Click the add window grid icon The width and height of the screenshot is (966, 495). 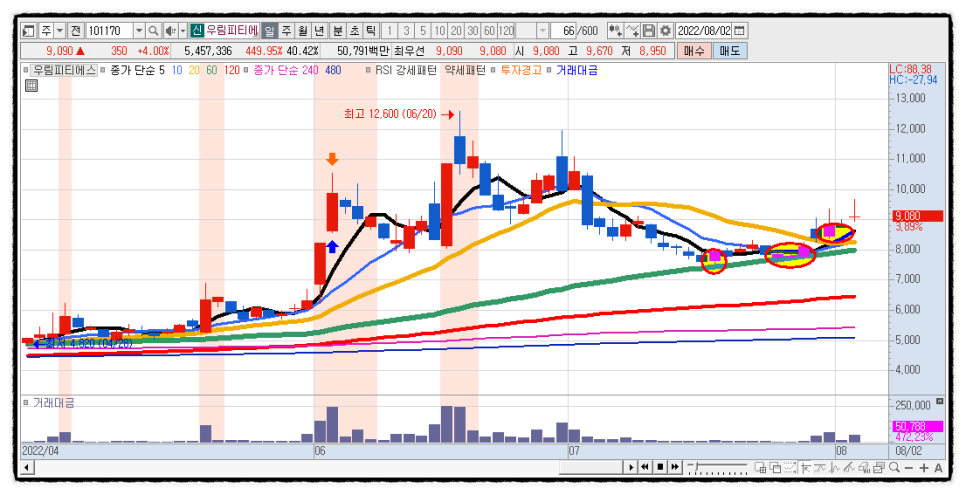pyautogui.click(x=760, y=468)
